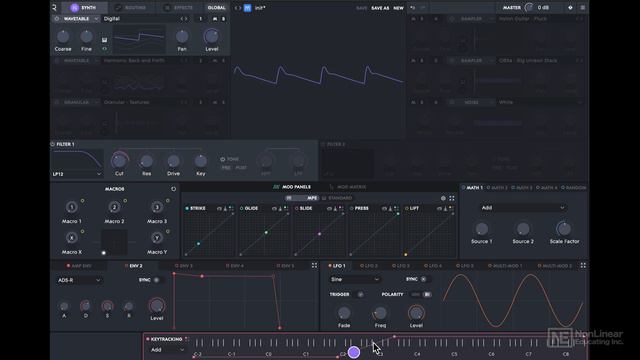Click Macro 3 assign dot

click(x=167, y=201)
